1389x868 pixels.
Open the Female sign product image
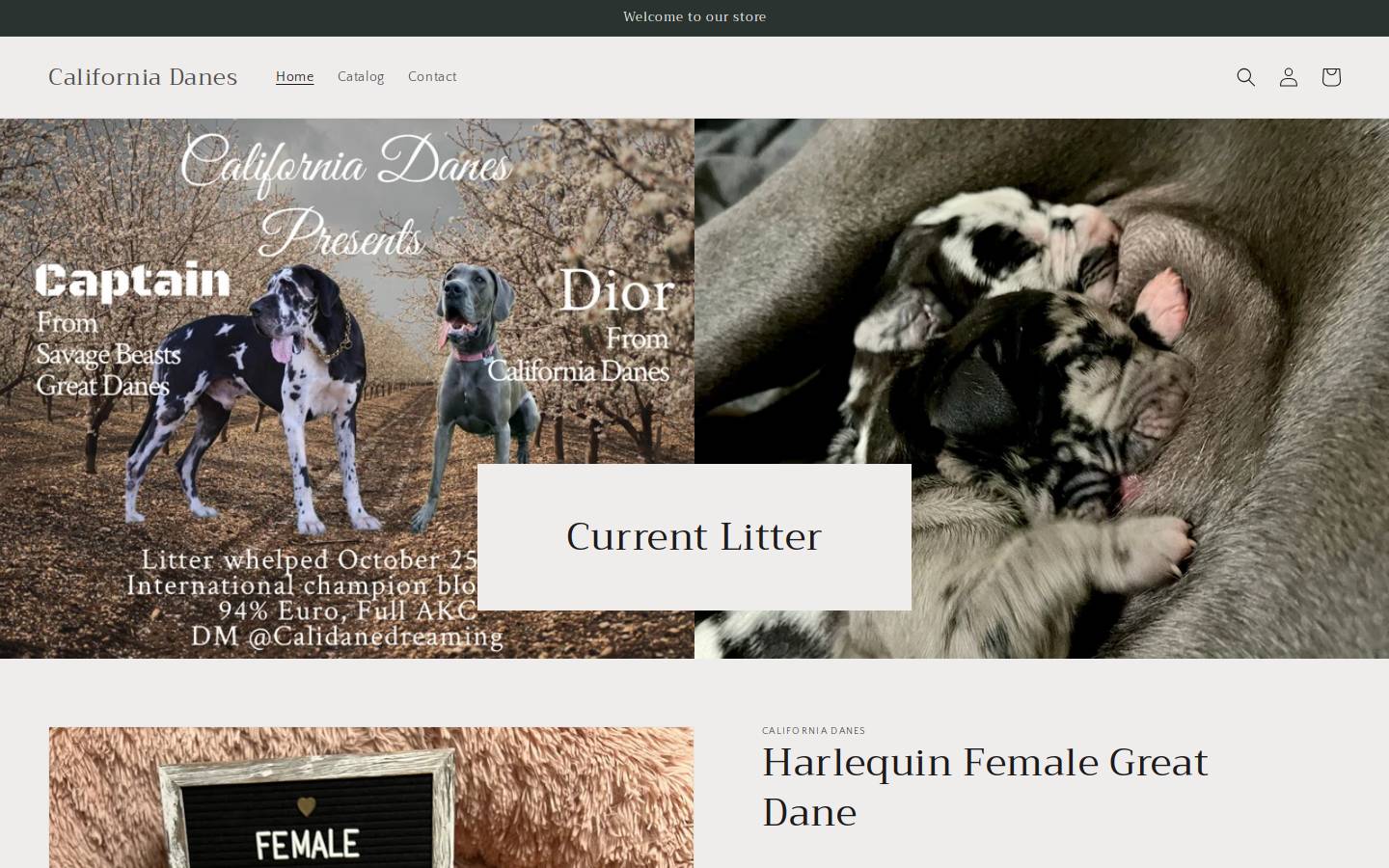tap(371, 798)
